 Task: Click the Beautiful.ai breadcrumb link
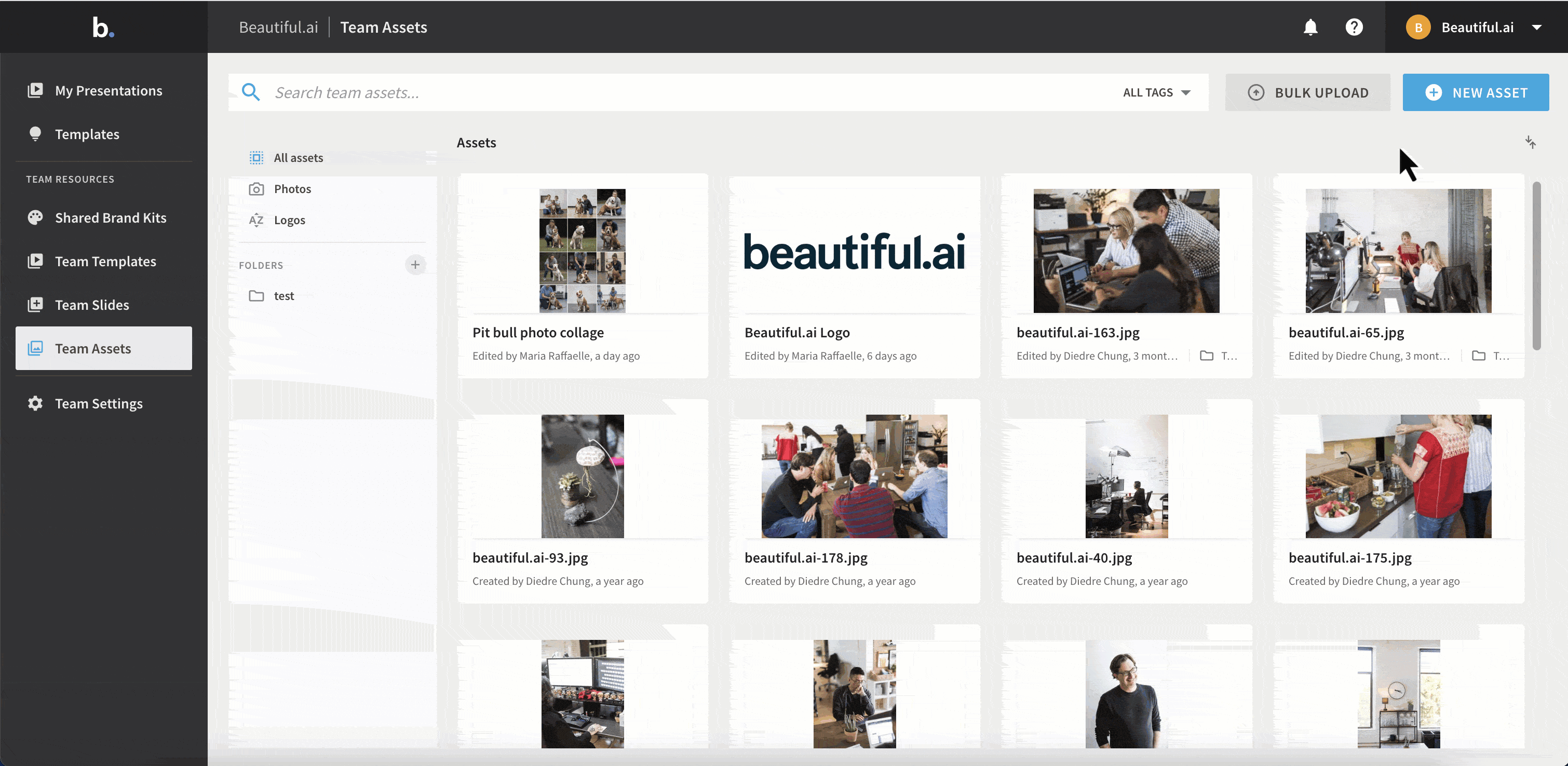pos(278,28)
